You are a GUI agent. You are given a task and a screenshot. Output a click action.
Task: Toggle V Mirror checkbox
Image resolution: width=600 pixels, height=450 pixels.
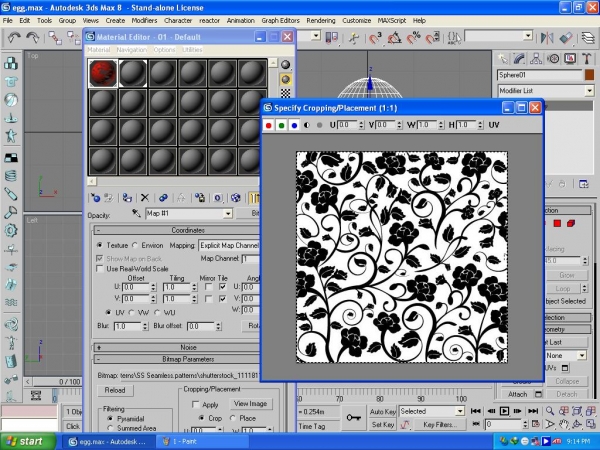click(x=209, y=298)
